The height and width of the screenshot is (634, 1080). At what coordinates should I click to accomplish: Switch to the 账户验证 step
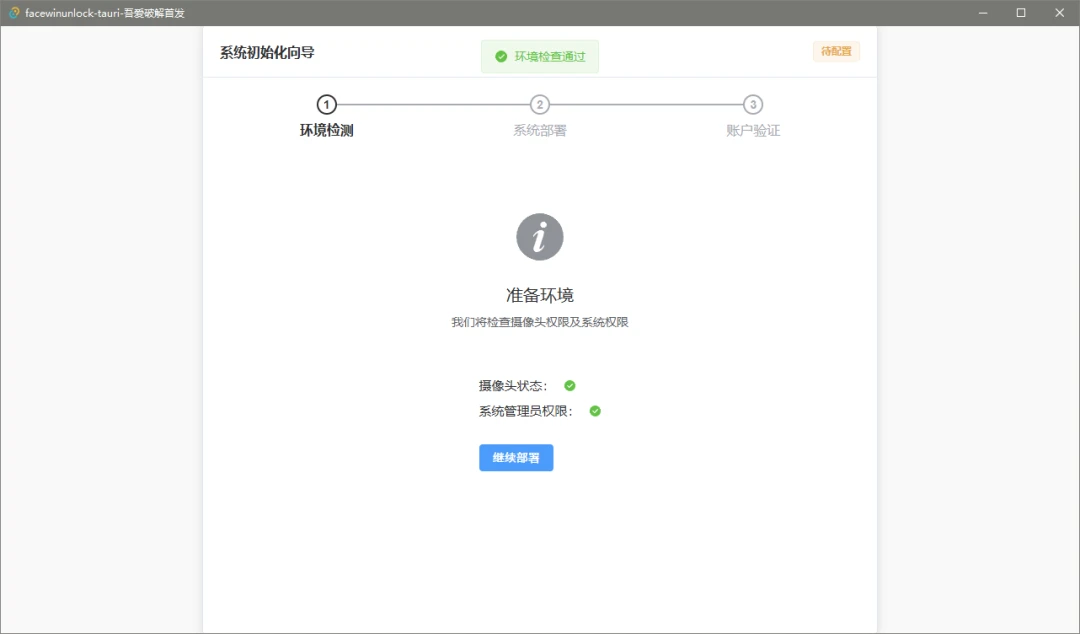[752, 129]
